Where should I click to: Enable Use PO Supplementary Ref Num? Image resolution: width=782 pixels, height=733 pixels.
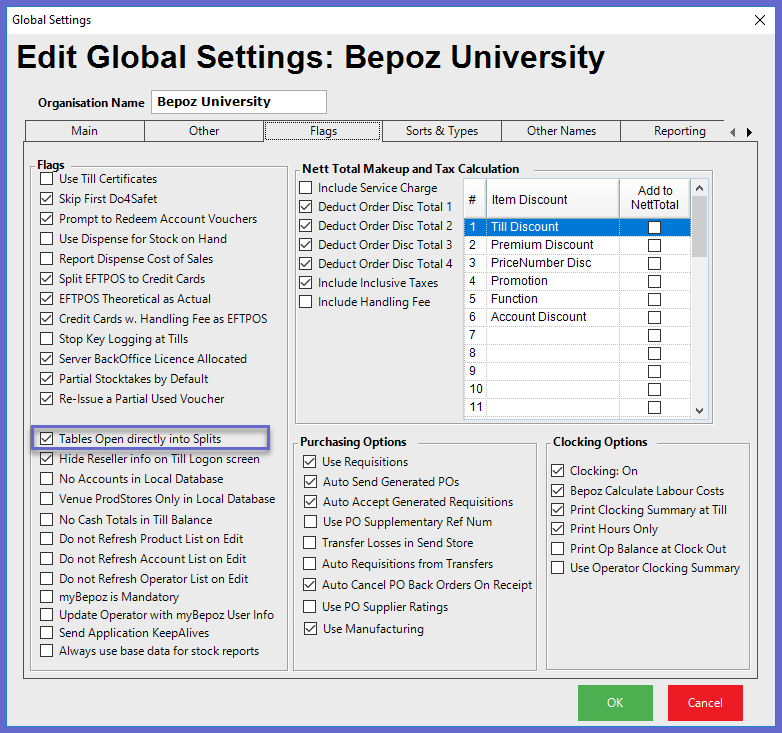coord(310,522)
